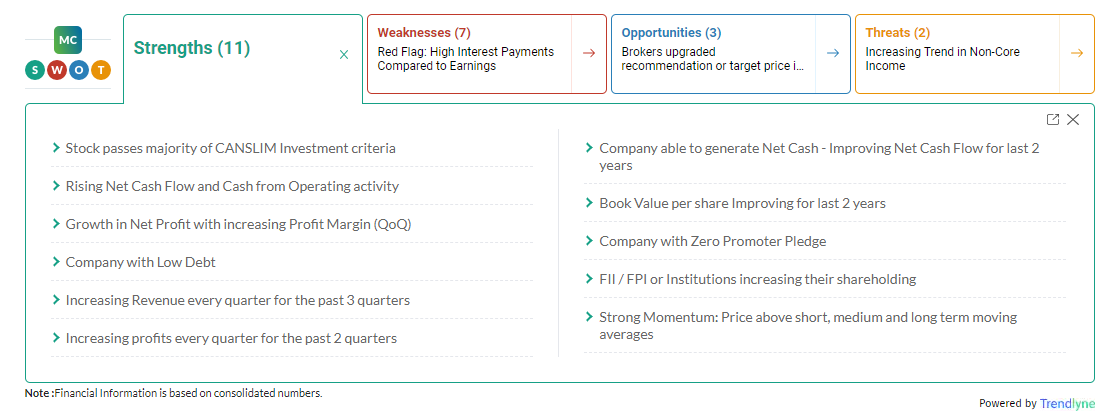This screenshot has width=1104, height=416.
Task: Close the Strengths details panel
Action: tap(1073, 120)
